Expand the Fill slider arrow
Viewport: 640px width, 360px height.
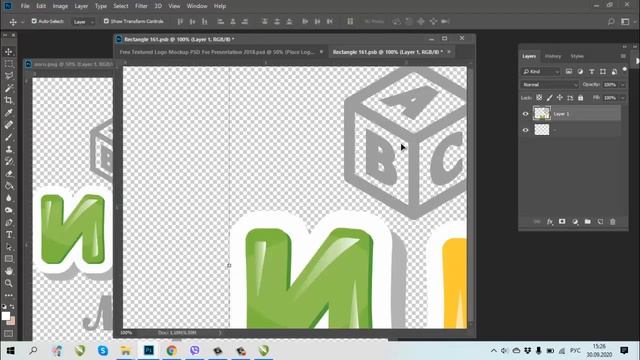tap(623, 98)
